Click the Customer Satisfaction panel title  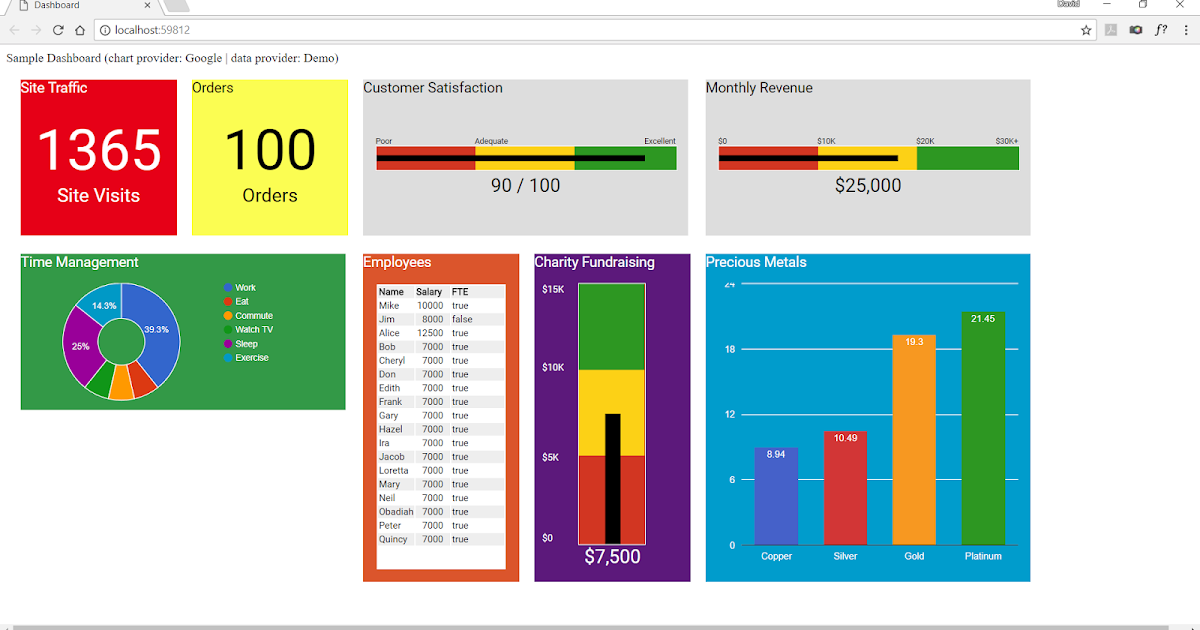pyautogui.click(x=432, y=88)
